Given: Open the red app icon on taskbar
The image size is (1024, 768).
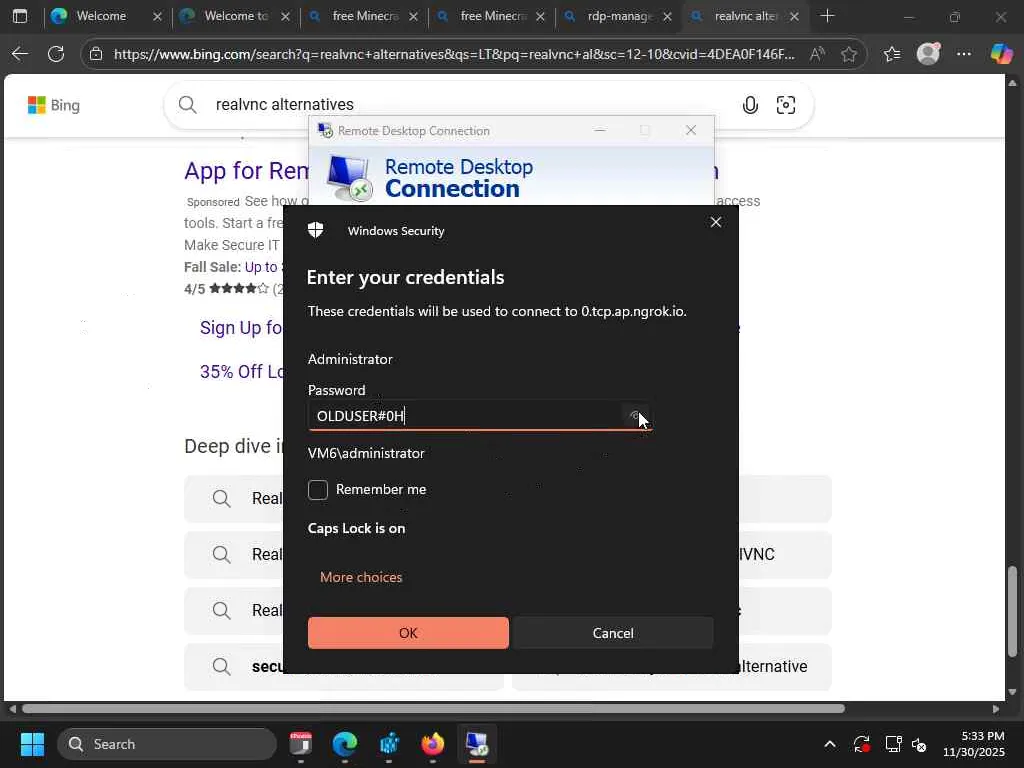Looking at the screenshot, I should [300, 744].
